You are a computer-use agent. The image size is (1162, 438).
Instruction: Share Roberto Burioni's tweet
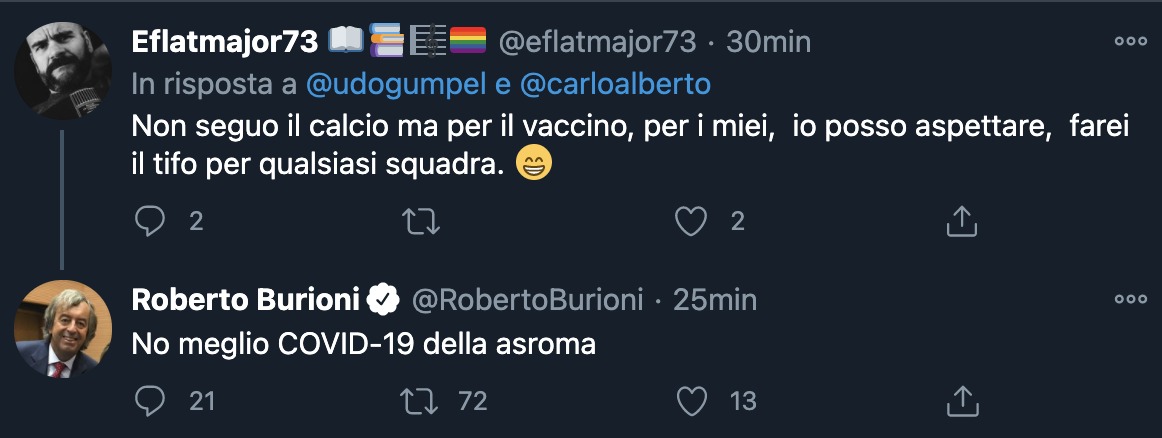(960, 401)
